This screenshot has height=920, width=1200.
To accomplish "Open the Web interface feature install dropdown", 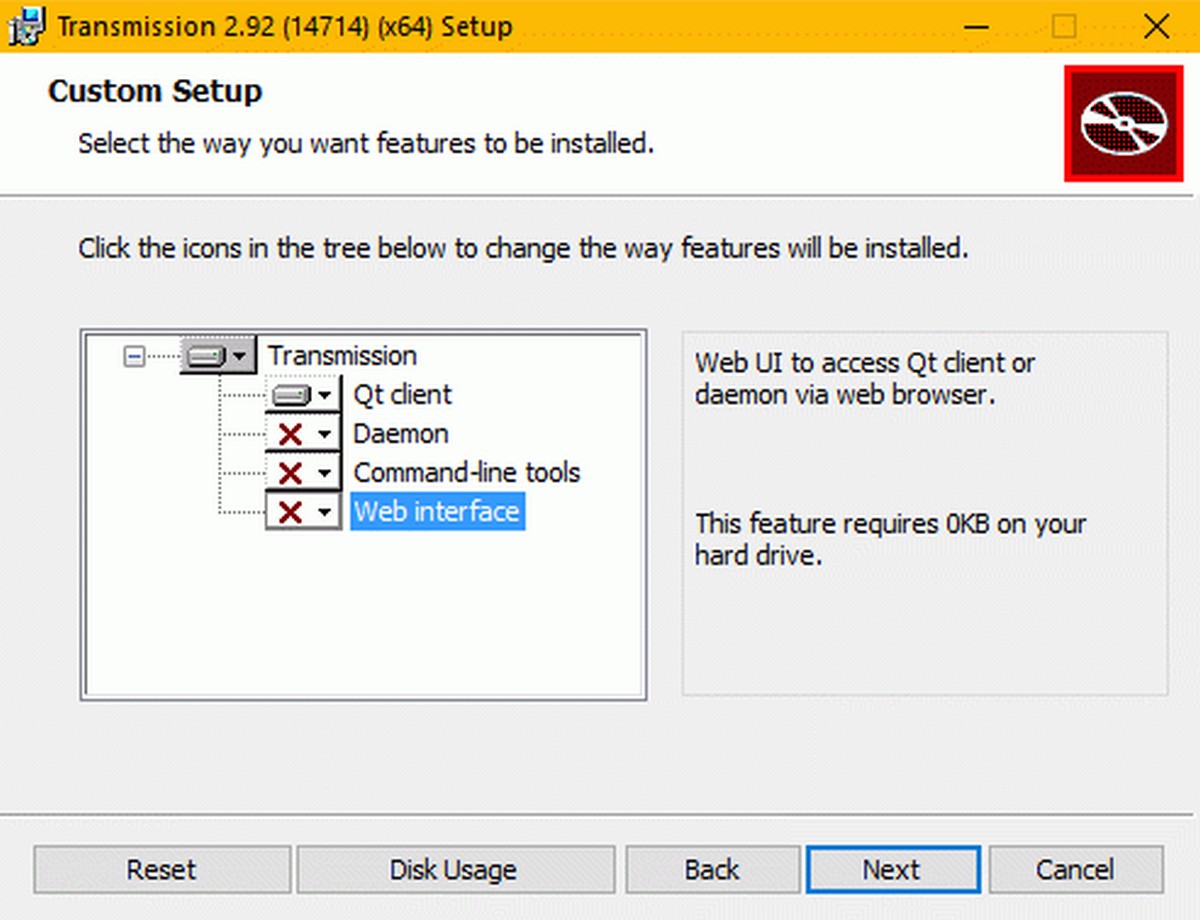I will point(303,512).
